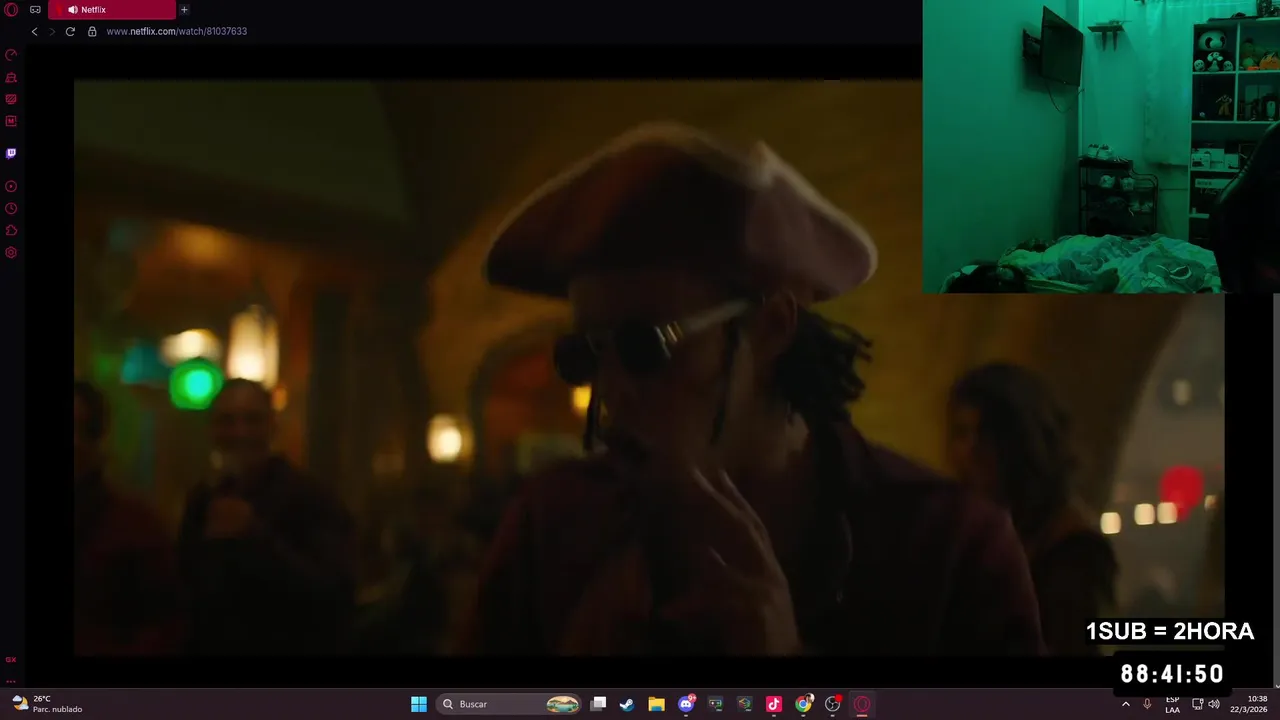Image resolution: width=1280 pixels, height=720 pixels.
Task: Click the GX label at sidebar bottom
Action: click(x=11, y=660)
